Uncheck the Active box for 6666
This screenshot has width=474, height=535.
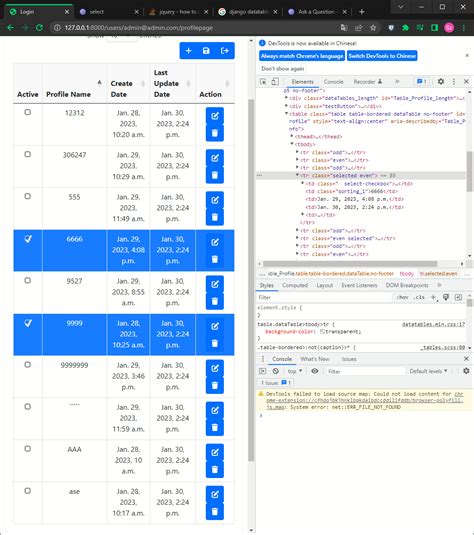click(x=28, y=239)
